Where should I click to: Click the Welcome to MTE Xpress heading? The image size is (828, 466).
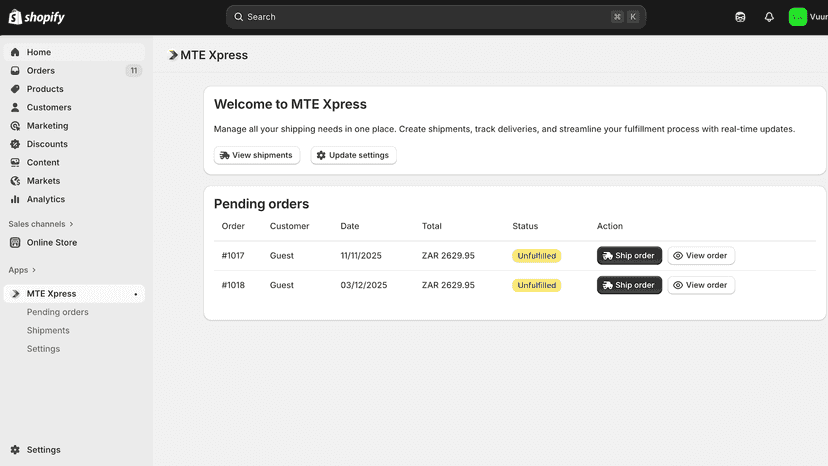290,104
